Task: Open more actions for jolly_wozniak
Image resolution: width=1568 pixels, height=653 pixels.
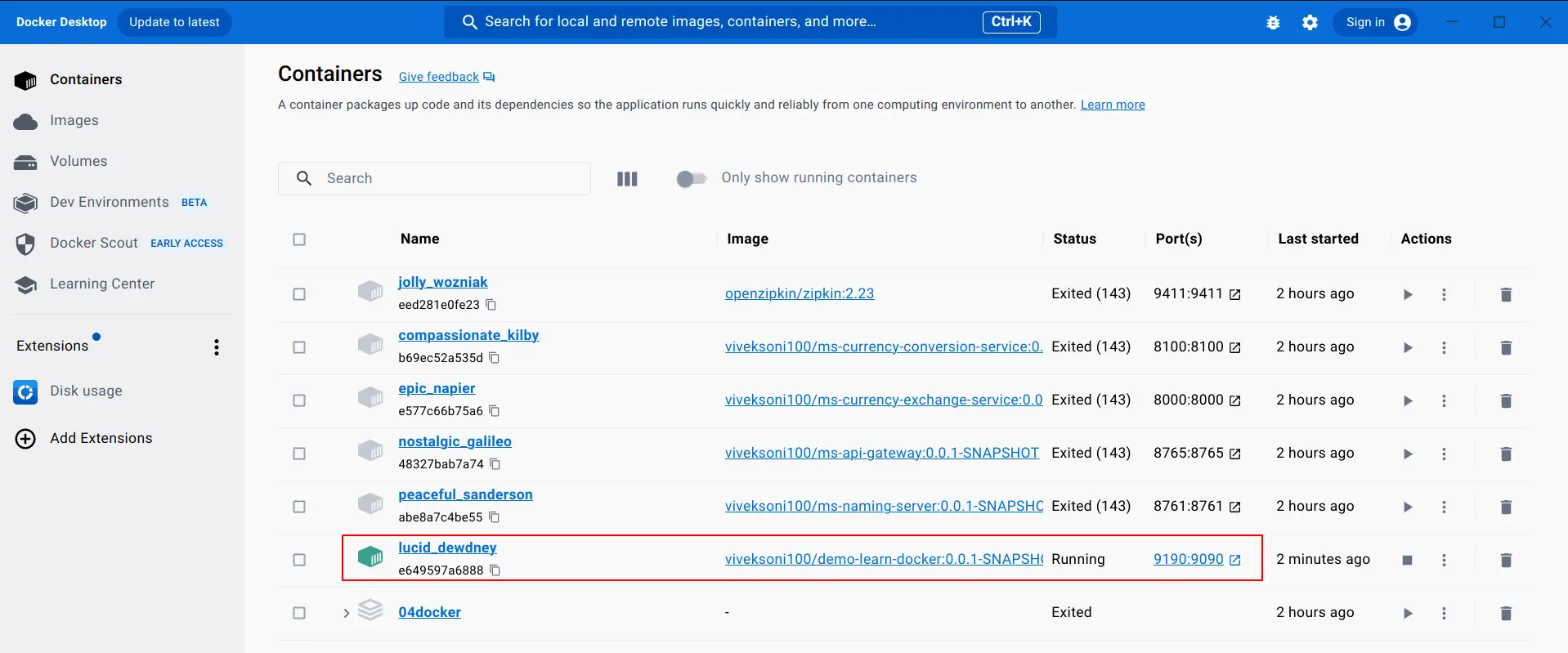Action: click(x=1444, y=294)
